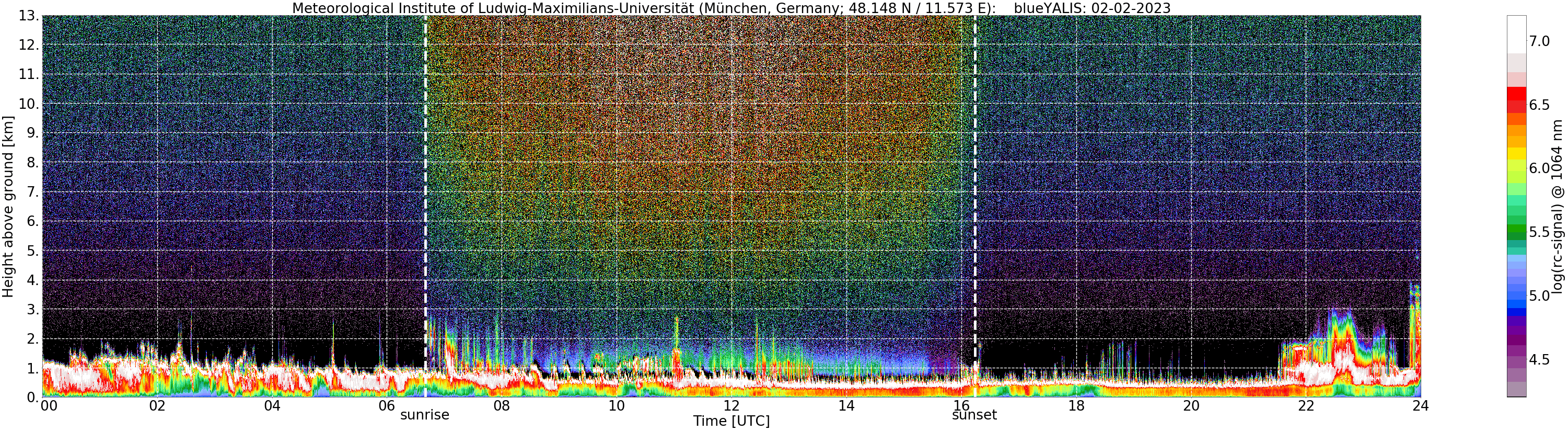Click the height axis tick '5.'
This screenshot has width=1568, height=431.
(x=33, y=251)
